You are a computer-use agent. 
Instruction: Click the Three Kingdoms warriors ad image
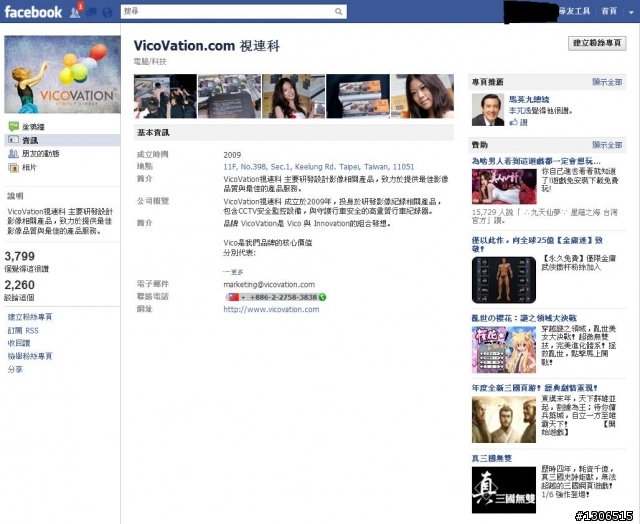(x=504, y=420)
